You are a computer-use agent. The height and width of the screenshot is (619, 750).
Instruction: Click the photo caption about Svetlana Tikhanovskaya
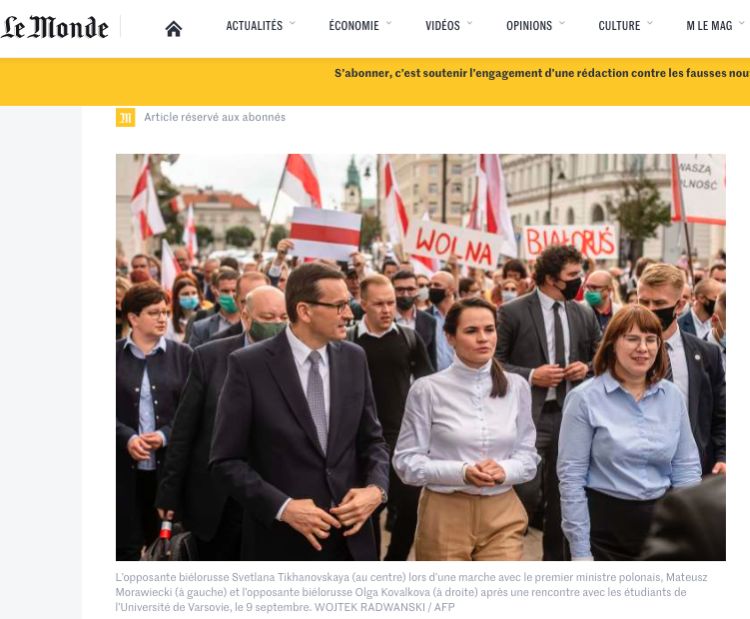(x=411, y=592)
